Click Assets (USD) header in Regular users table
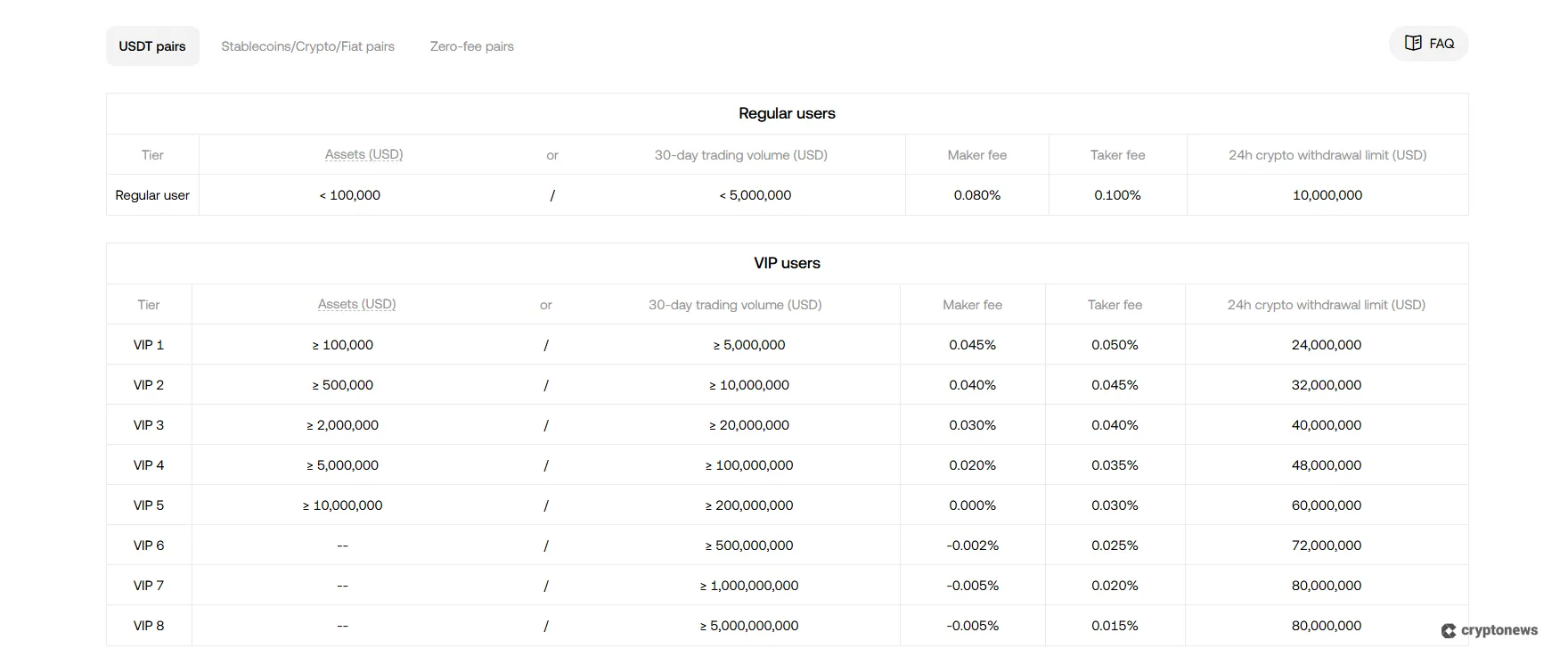The height and width of the screenshot is (665, 1568). click(363, 154)
